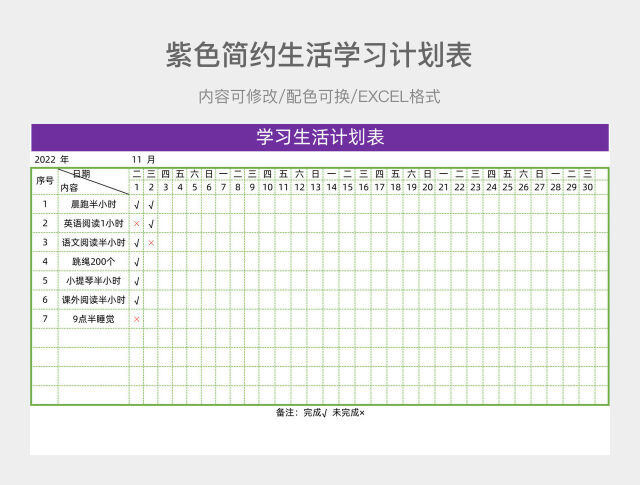Image resolution: width=640 pixels, height=485 pixels.
Task: Click the purple title bar 学习生活计划表
Action: [x=320, y=137]
